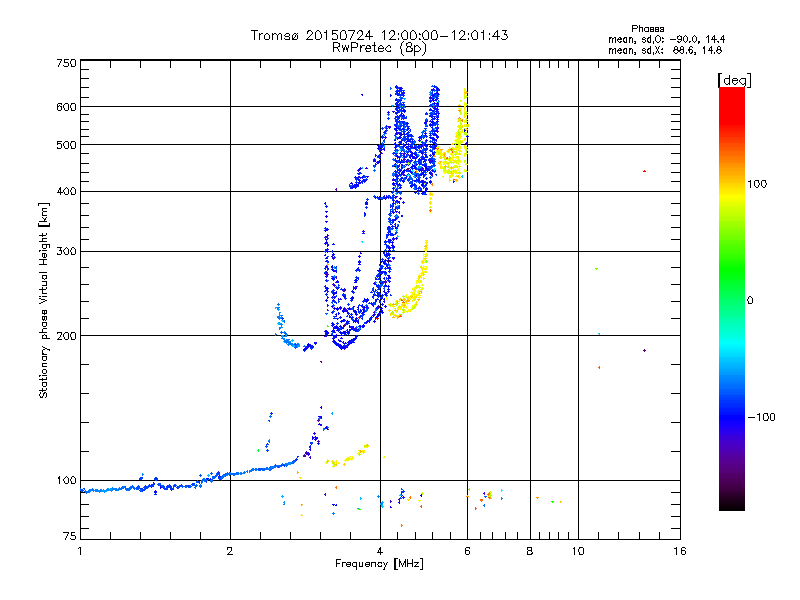The image size is (800, 600).
Task: Click the y-axis tick label '500'
Action: (67, 145)
